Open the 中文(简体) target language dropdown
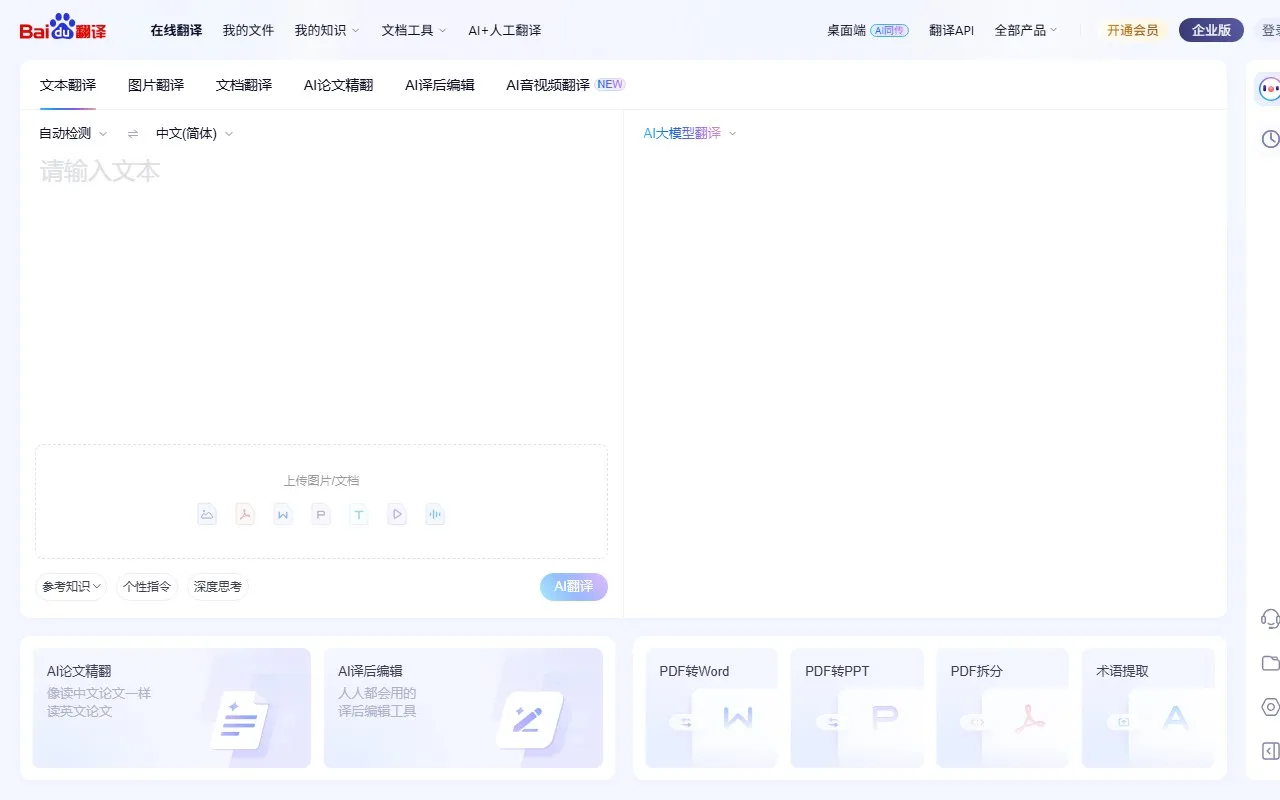Screen dimensions: 1280x800 [x=190, y=133]
